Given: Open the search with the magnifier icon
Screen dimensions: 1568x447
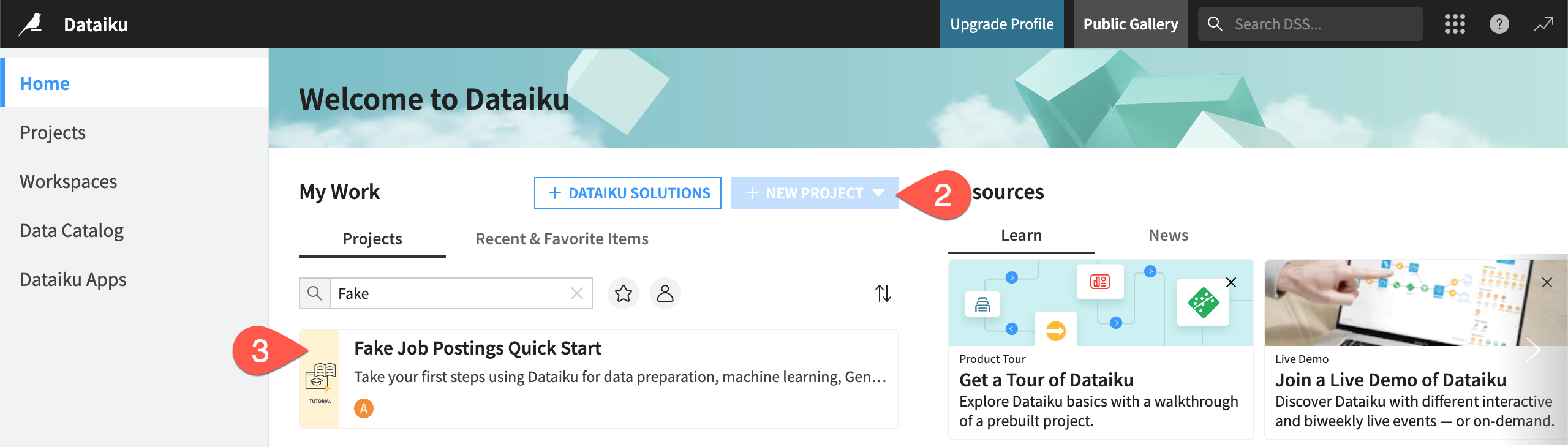Looking at the screenshot, I should pos(1215,23).
